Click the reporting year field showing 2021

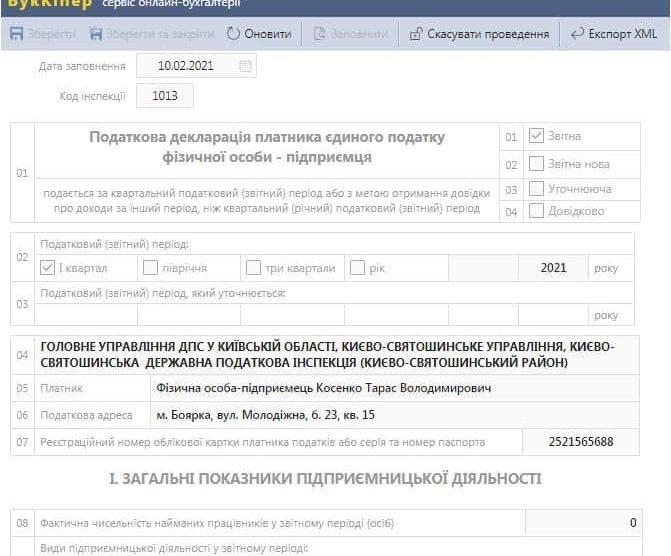[552, 268]
